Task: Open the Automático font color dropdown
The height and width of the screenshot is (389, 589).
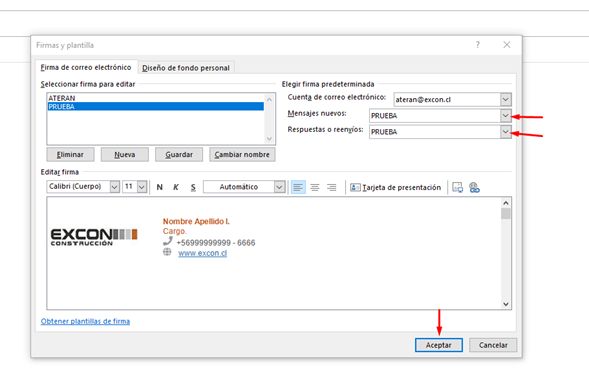Action: (x=279, y=187)
